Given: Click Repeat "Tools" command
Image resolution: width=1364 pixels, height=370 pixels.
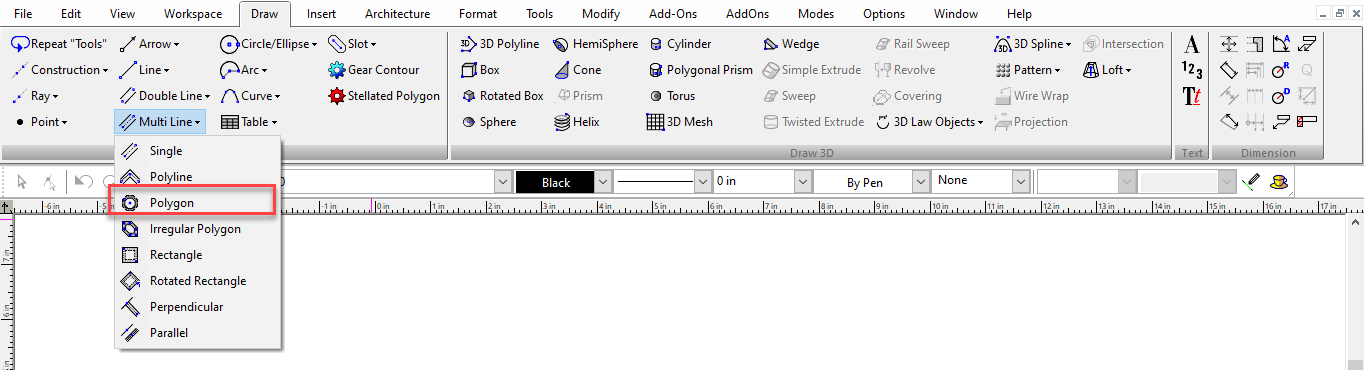Looking at the screenshot, I should pyautogui.click(x=59, y=44).
